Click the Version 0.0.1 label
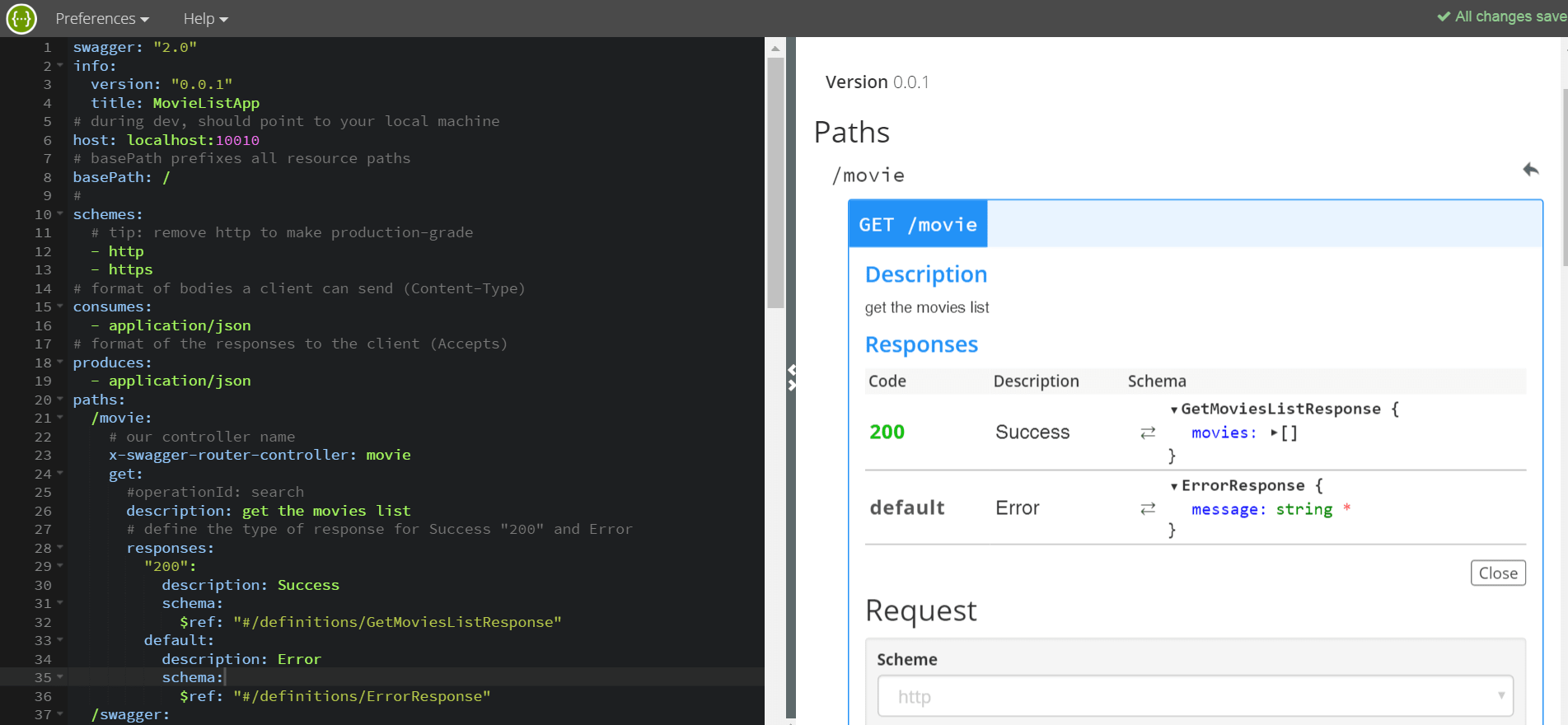Screen dimensions: 1568x725 [x=877, y=82]
